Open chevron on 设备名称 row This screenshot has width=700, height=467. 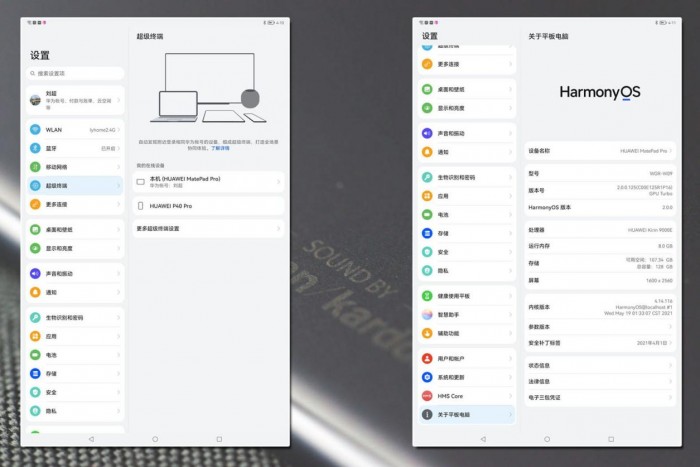671,151
